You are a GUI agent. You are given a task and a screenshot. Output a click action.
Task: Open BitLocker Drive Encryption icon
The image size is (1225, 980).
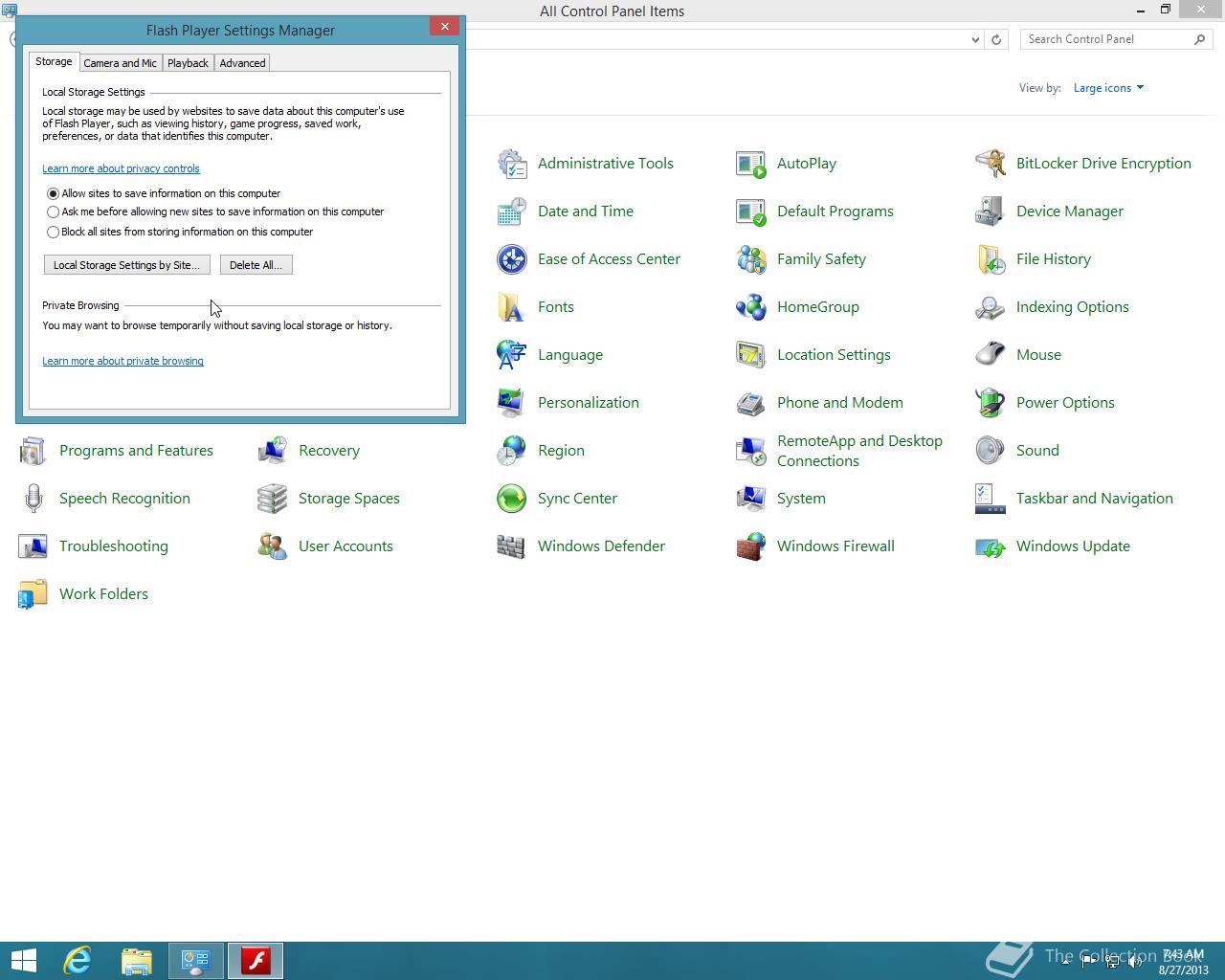coord(991,164)
